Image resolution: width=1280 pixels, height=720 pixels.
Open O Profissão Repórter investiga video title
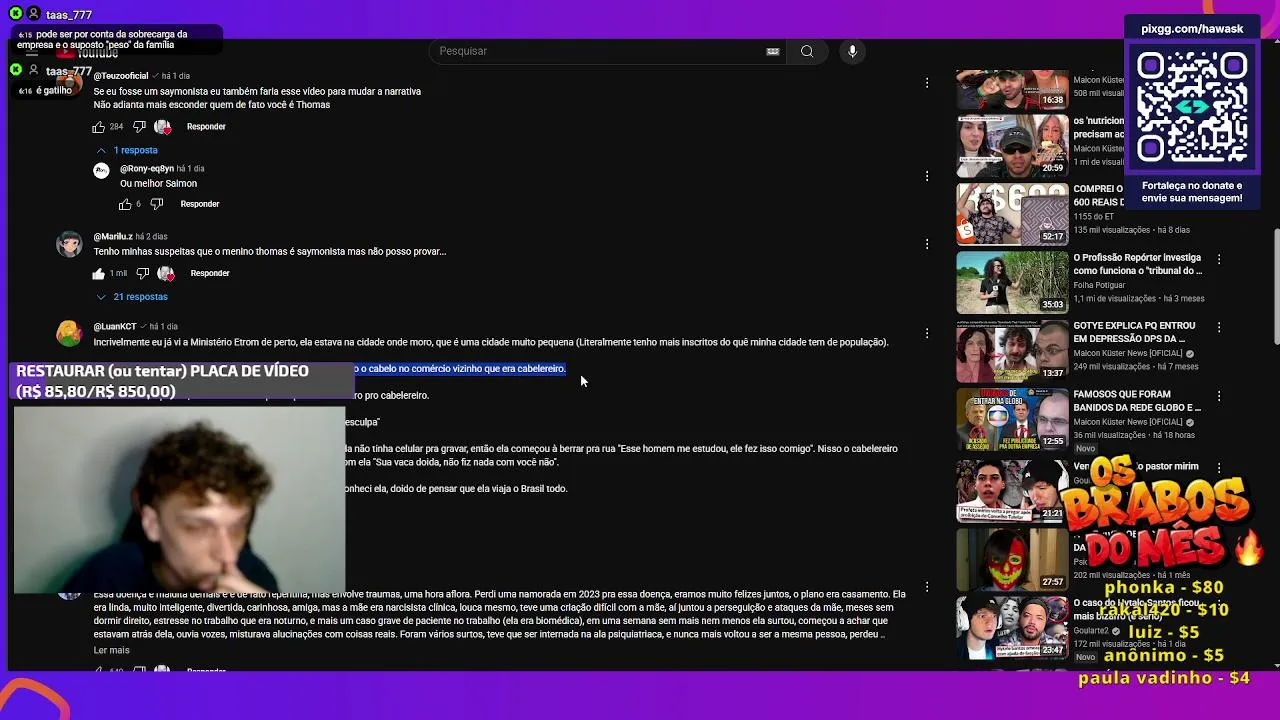tap(1138, 264)
